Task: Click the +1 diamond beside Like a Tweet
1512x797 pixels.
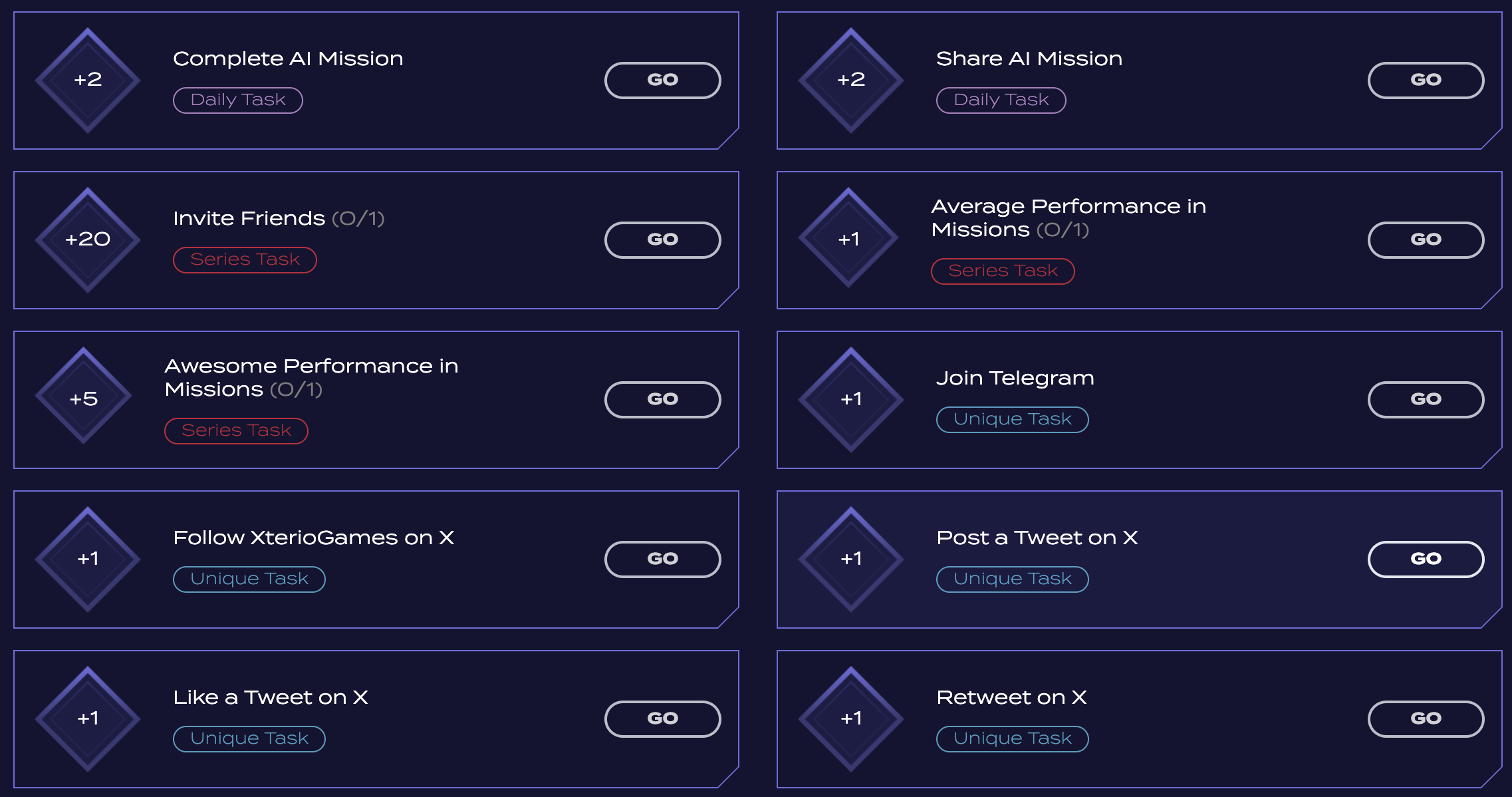Action: coord(88,718)
